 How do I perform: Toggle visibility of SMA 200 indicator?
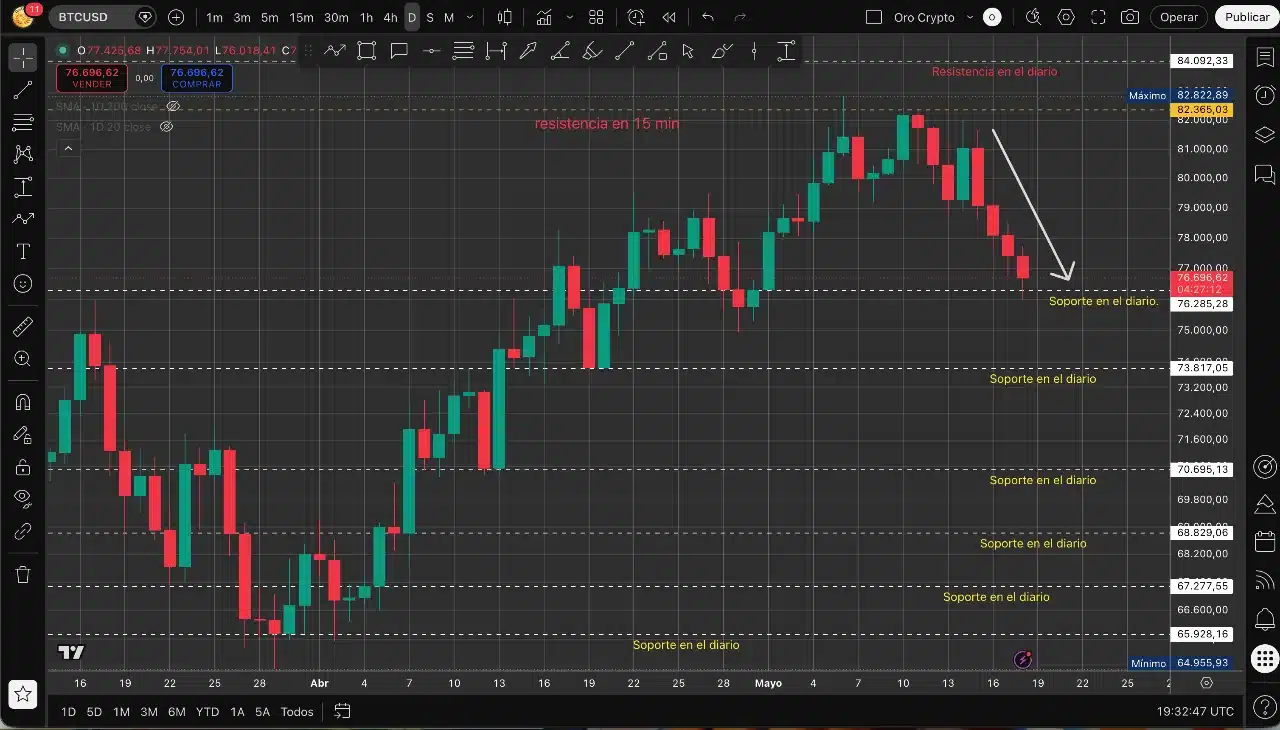pos(173,106)
